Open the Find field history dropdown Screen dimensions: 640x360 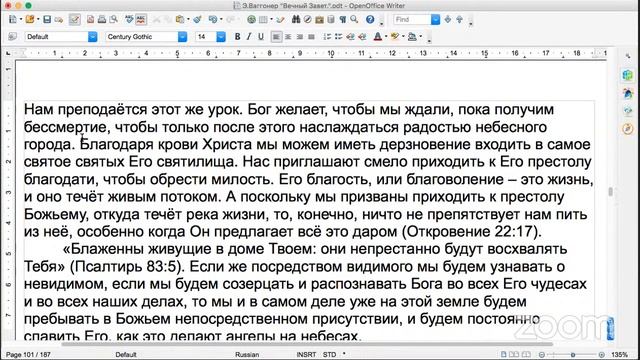436,19
